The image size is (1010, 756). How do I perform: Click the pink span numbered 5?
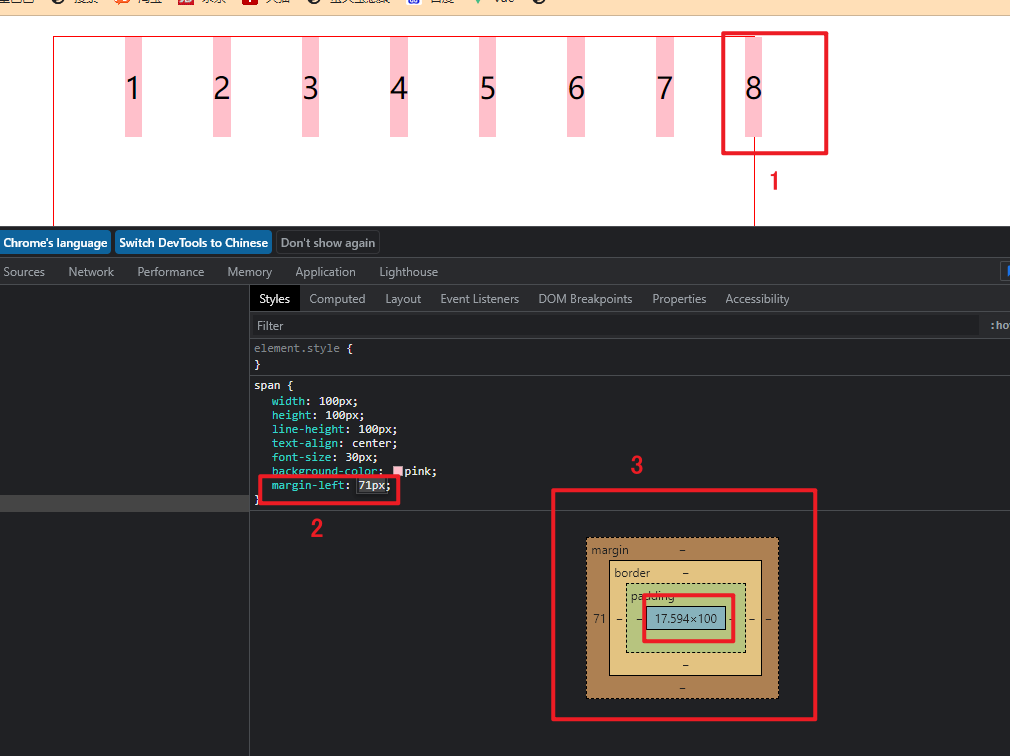488,87
